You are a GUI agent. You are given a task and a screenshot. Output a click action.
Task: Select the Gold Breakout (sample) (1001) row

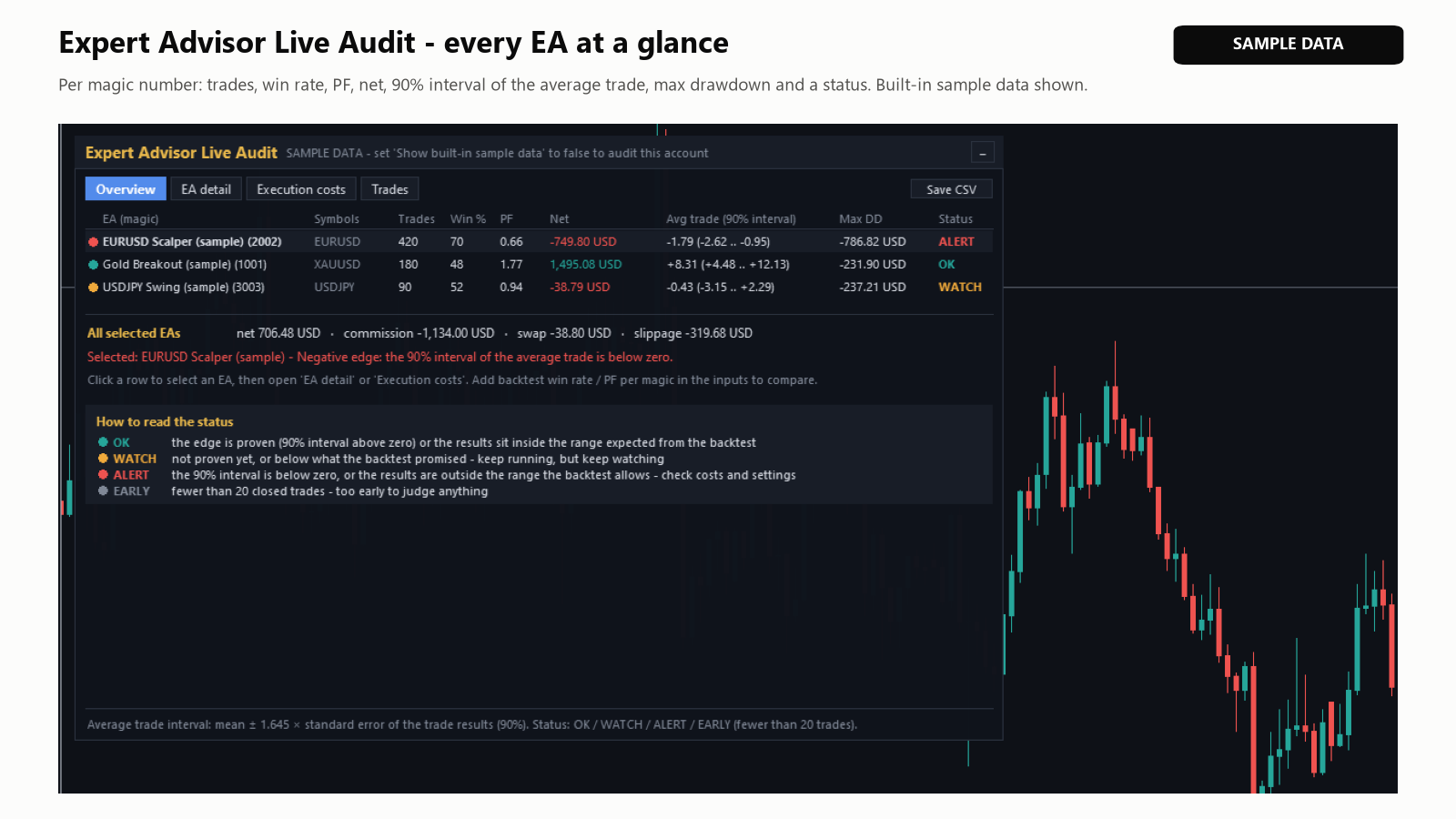539,264
